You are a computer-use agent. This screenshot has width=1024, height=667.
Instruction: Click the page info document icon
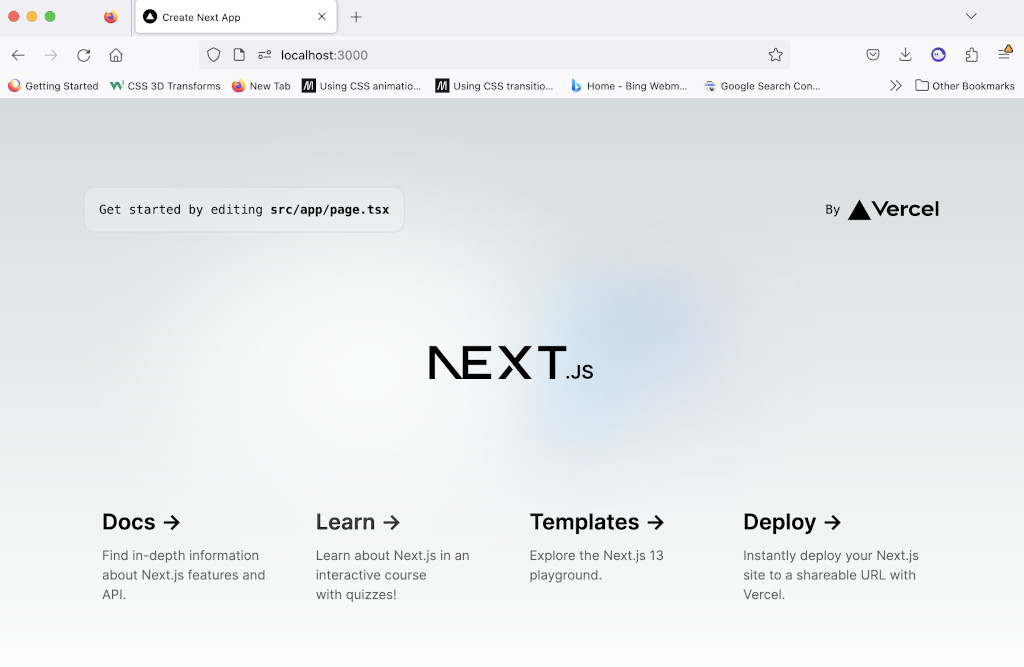click(x=239, y=55)
